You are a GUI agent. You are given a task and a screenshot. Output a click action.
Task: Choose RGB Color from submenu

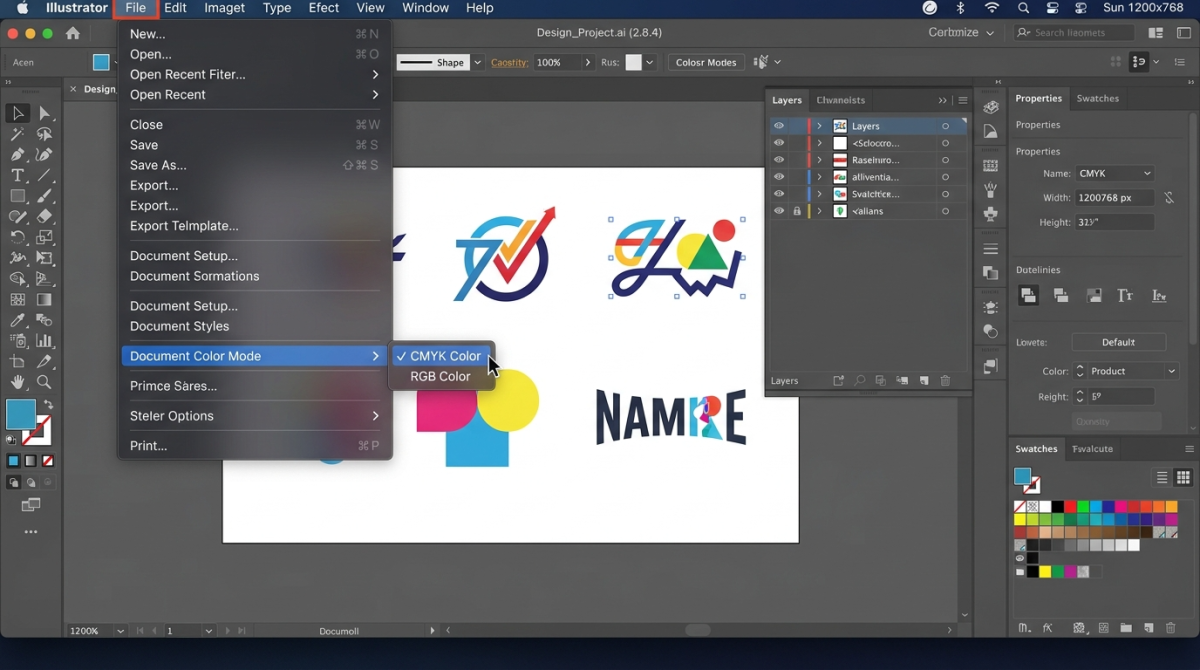tap(441, 376)
